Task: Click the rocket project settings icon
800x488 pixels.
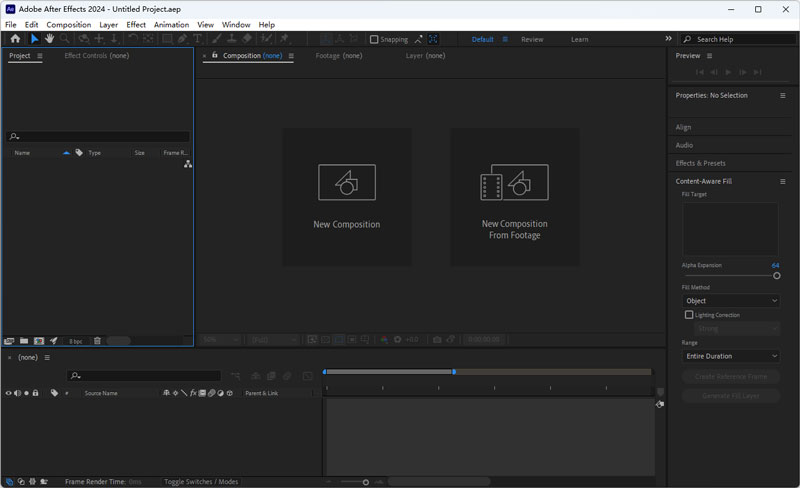Action: coord(54,341)
